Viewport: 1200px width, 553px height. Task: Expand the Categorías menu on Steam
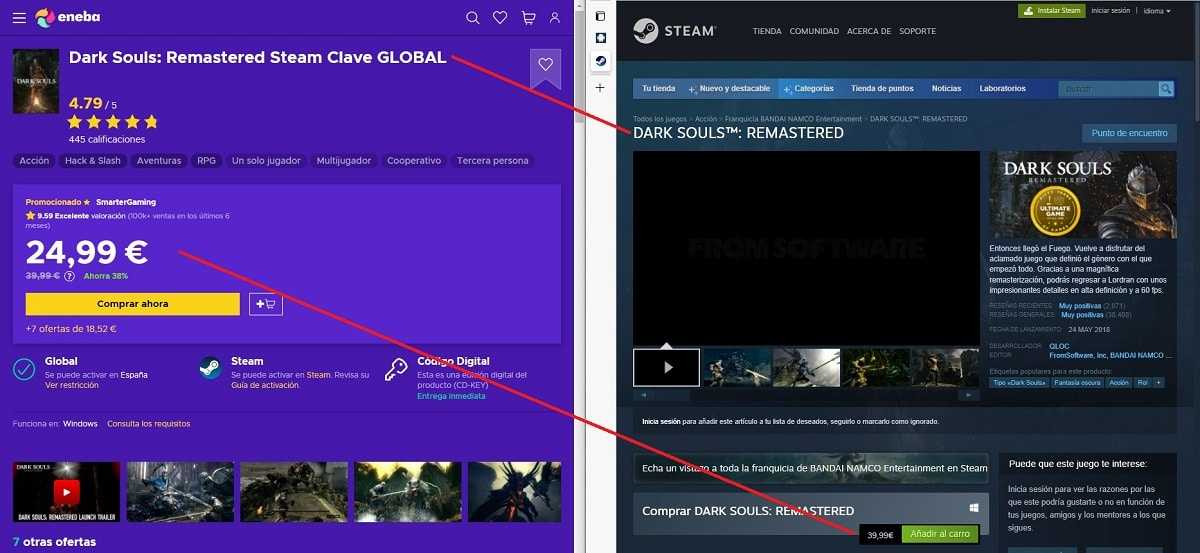(x=813, y=89)
